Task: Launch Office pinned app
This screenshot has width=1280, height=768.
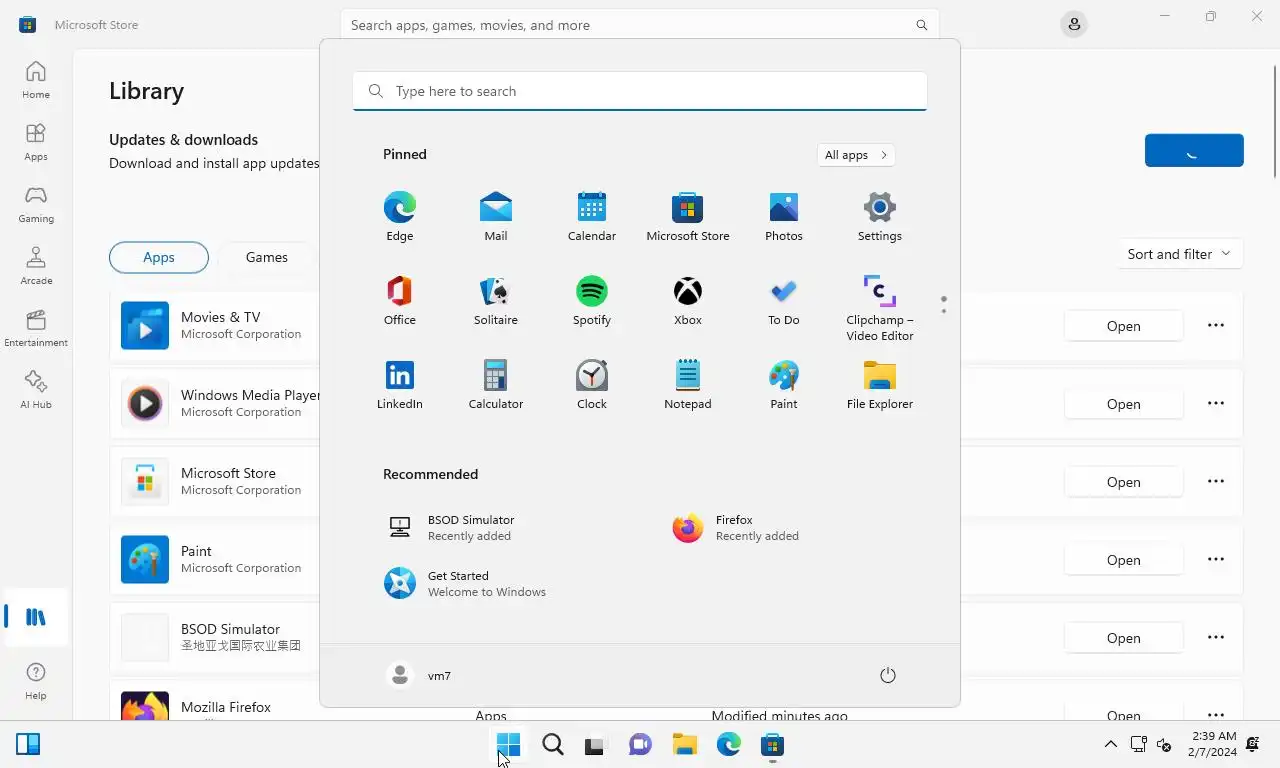Action: tap(400, 301)
